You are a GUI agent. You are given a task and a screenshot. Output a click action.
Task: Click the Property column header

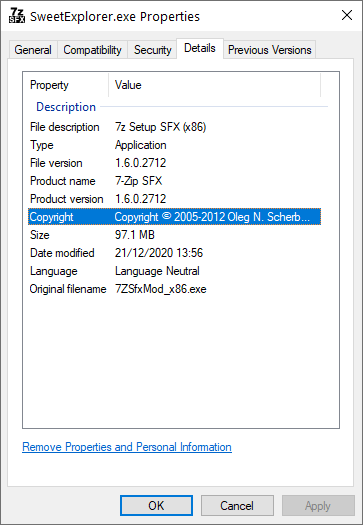pos(66,85)
